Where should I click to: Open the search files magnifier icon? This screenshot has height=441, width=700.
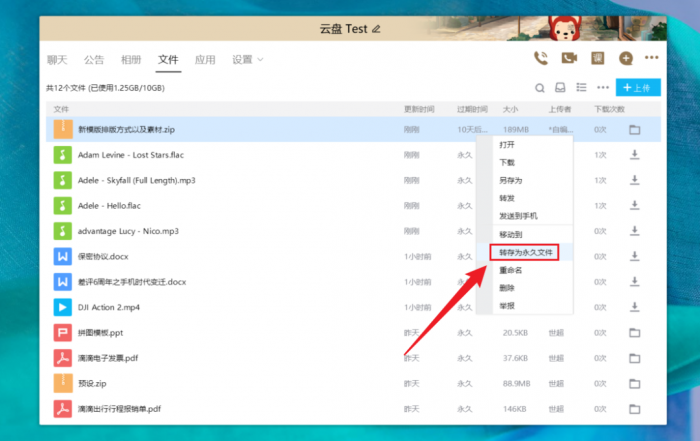tap(540, 88)
